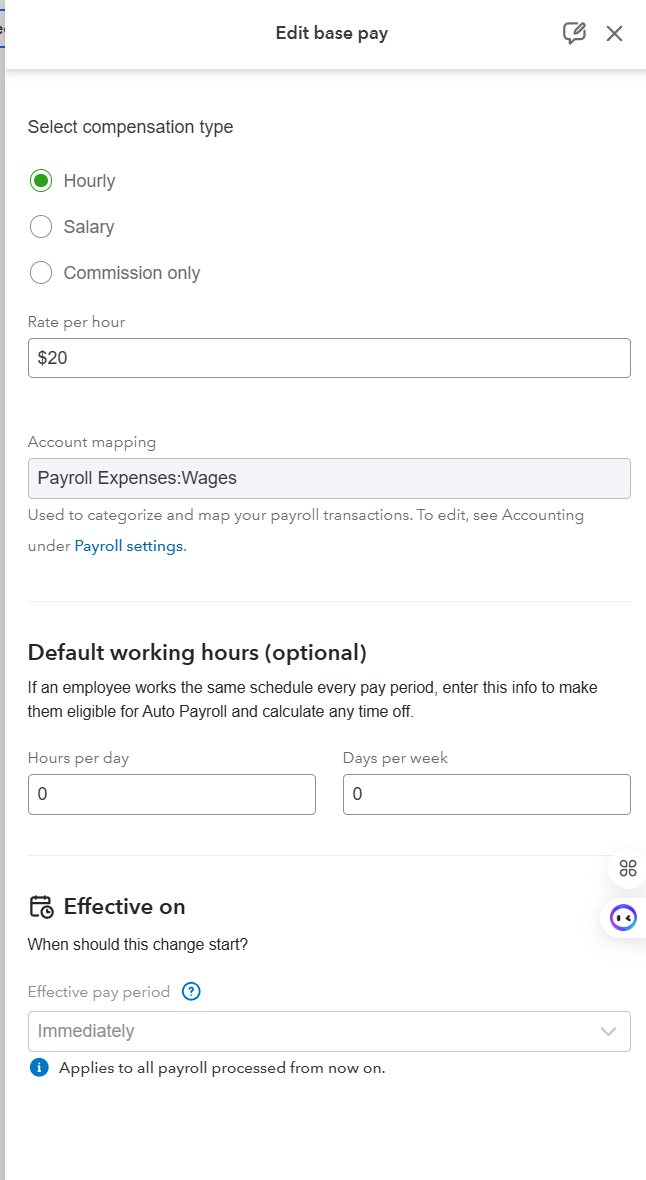
Task: Click the Edit base pay title
Action: (332, 33)
